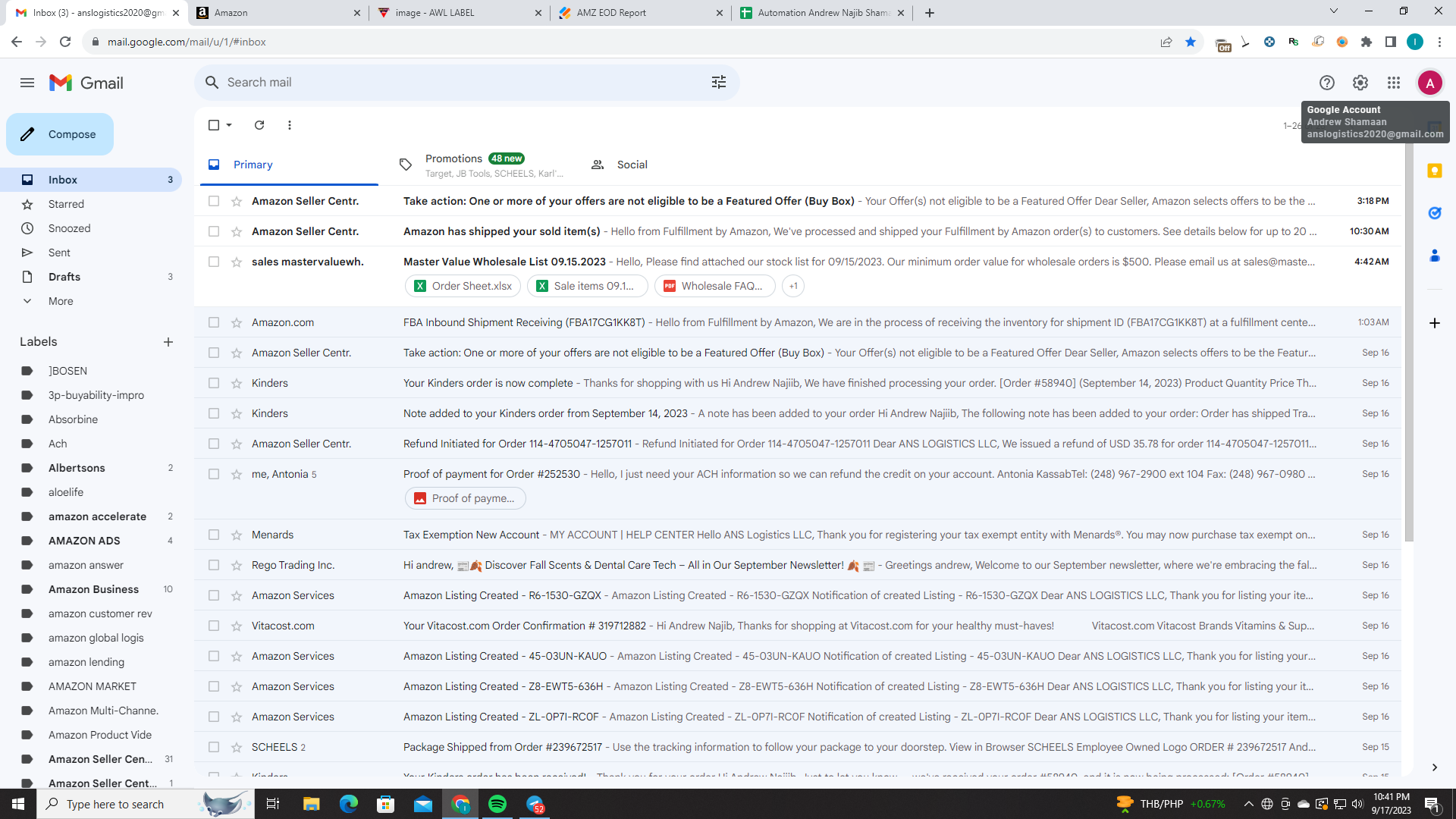Select the Amazon has shipped email checkbox
1456x819 pixels.
[214, 231]
